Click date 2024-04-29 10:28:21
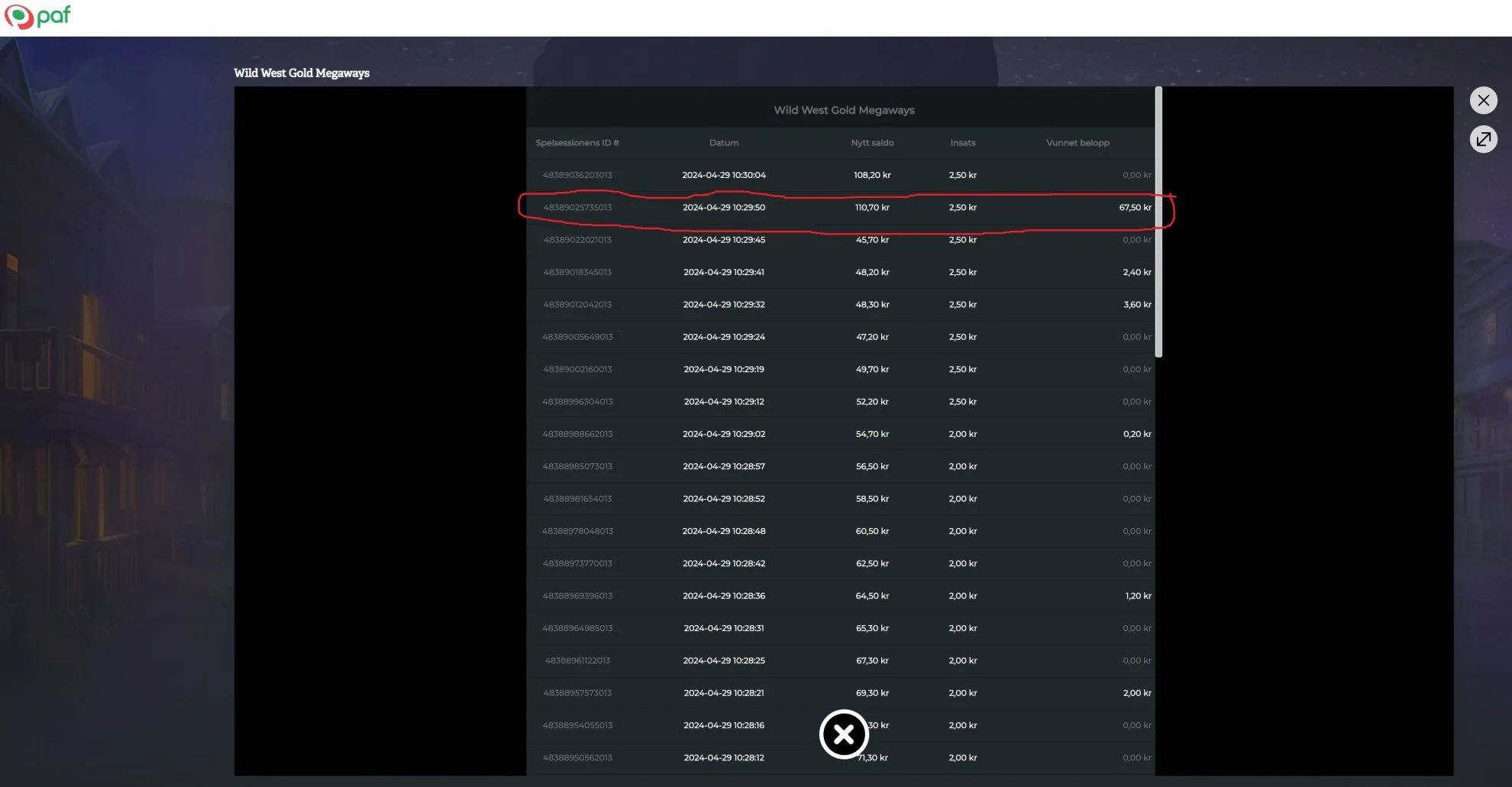The width and height of the screenshot is (1512, 787). point(724,693)
